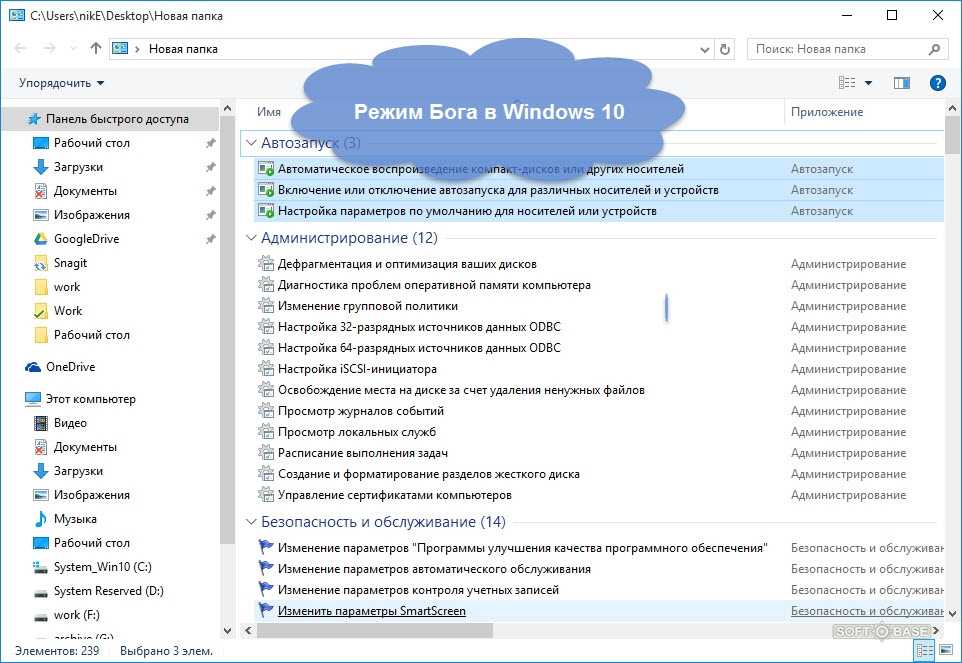Select drive System_Win10 (C:)

pos(102,567)
